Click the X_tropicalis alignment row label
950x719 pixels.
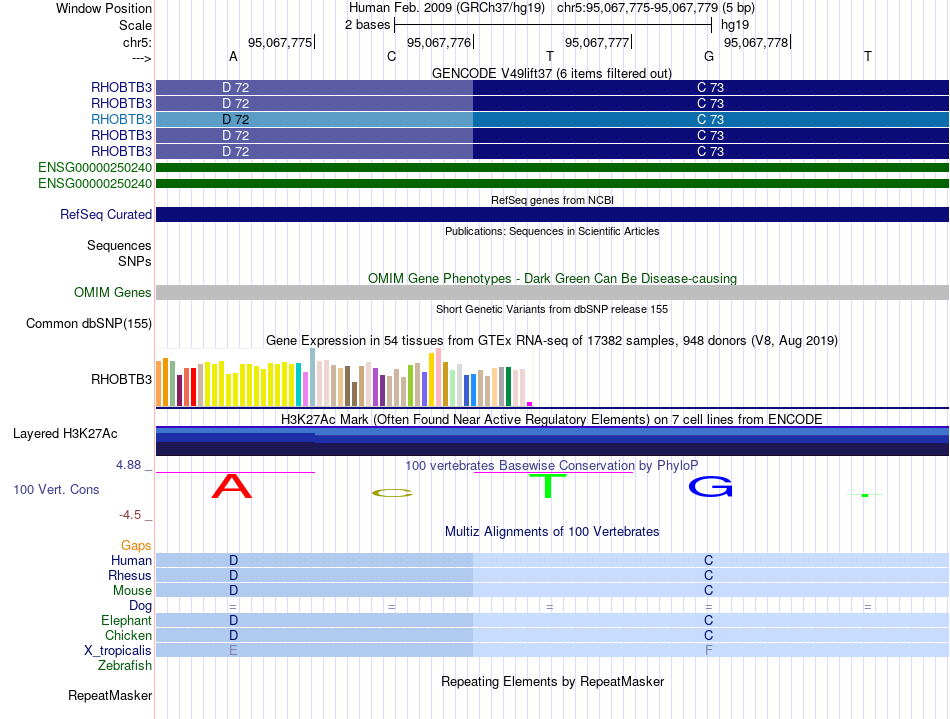(x=118, y=651)
